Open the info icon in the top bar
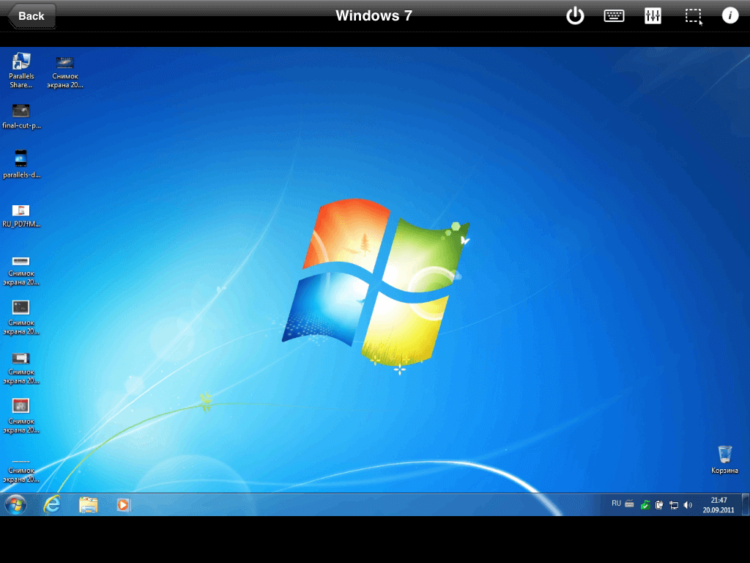750x563 pixels. pyautogui.click(x=730, y=16)
